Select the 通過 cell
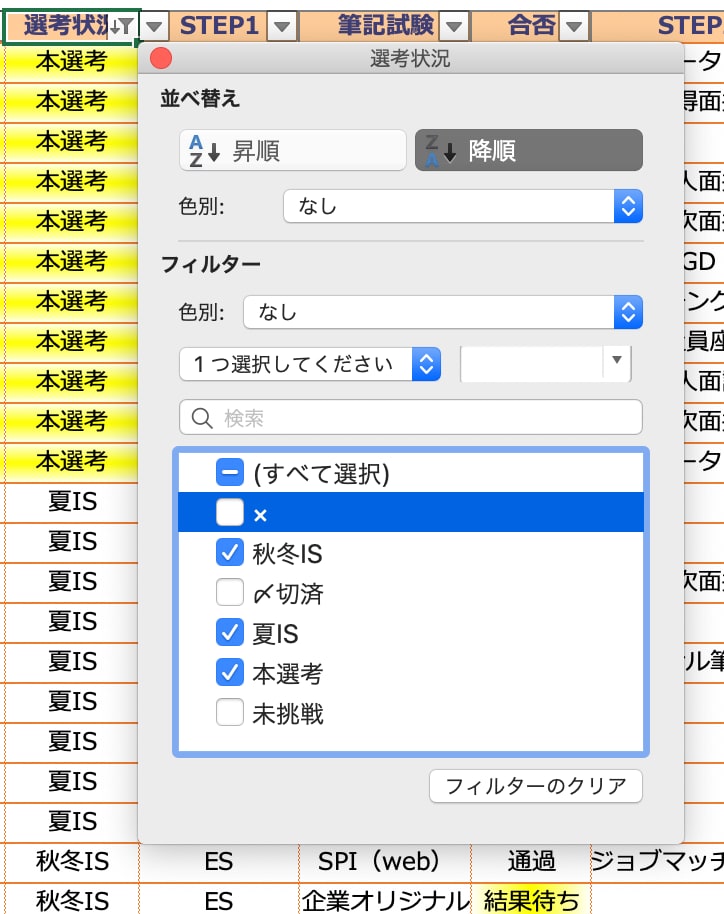The image size is (724, 914). point(530,862)
